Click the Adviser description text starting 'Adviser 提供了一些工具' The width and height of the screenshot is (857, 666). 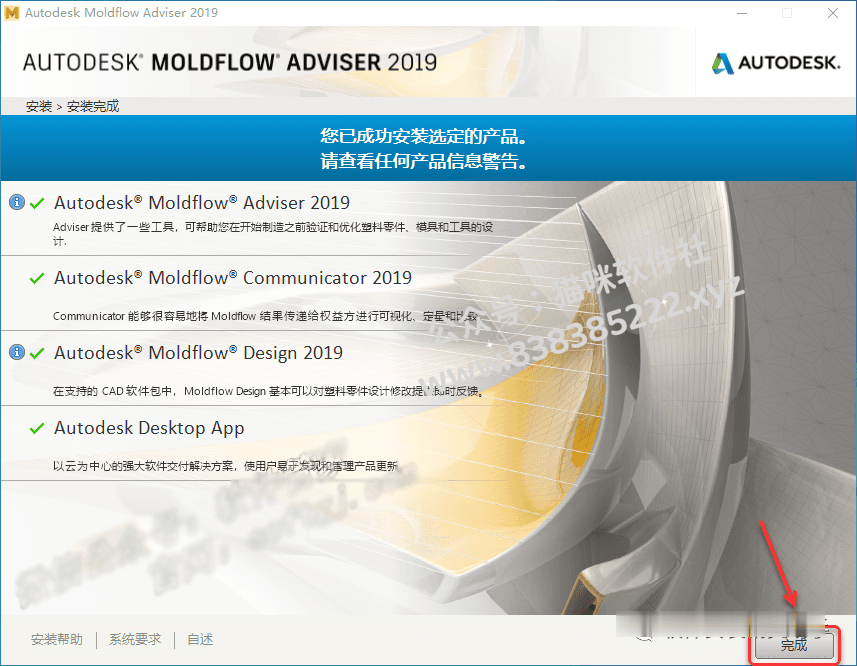tap(273, 233)
